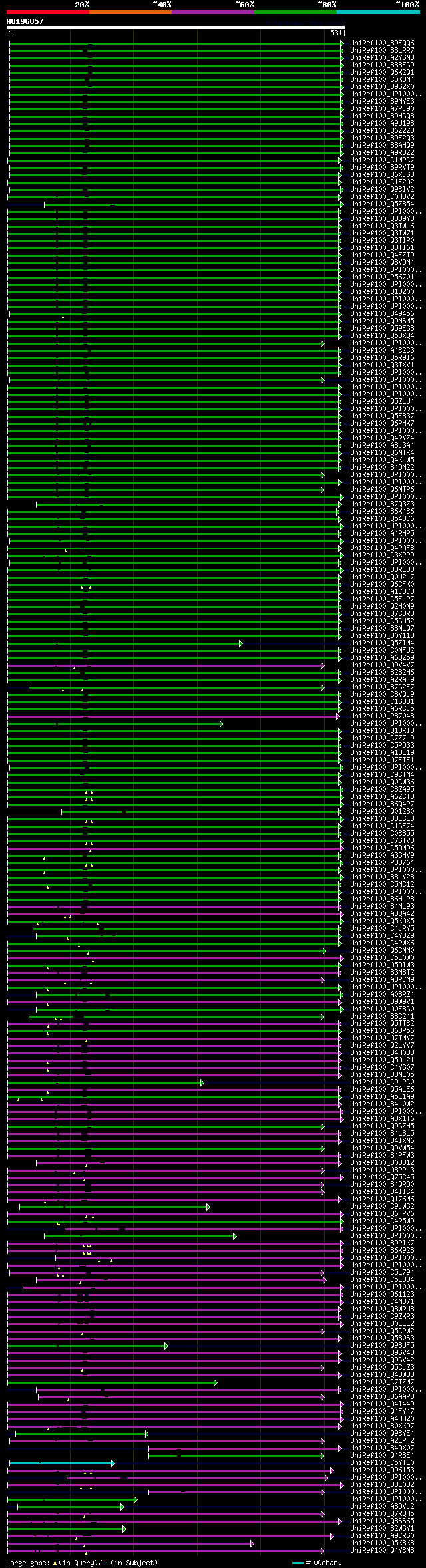Select label UniRef100_Q5Z854
The width and height of the screenshot is (426, 1568).
(382, 204)
